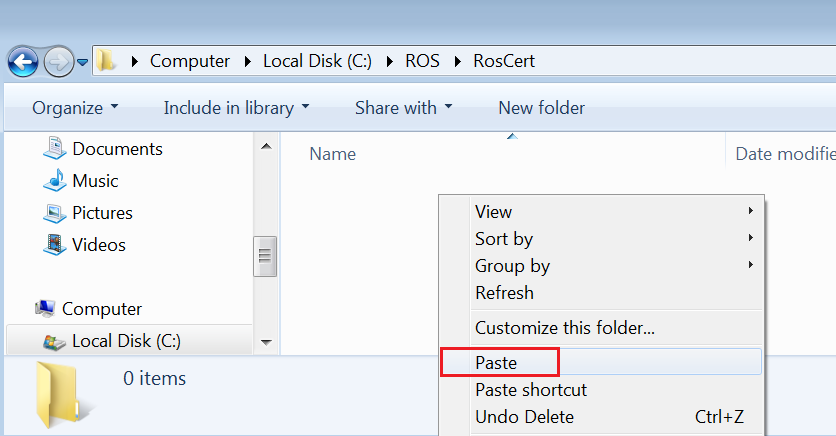Click the blue Back navigation arrow
The image size is (836, 436).
23,62
